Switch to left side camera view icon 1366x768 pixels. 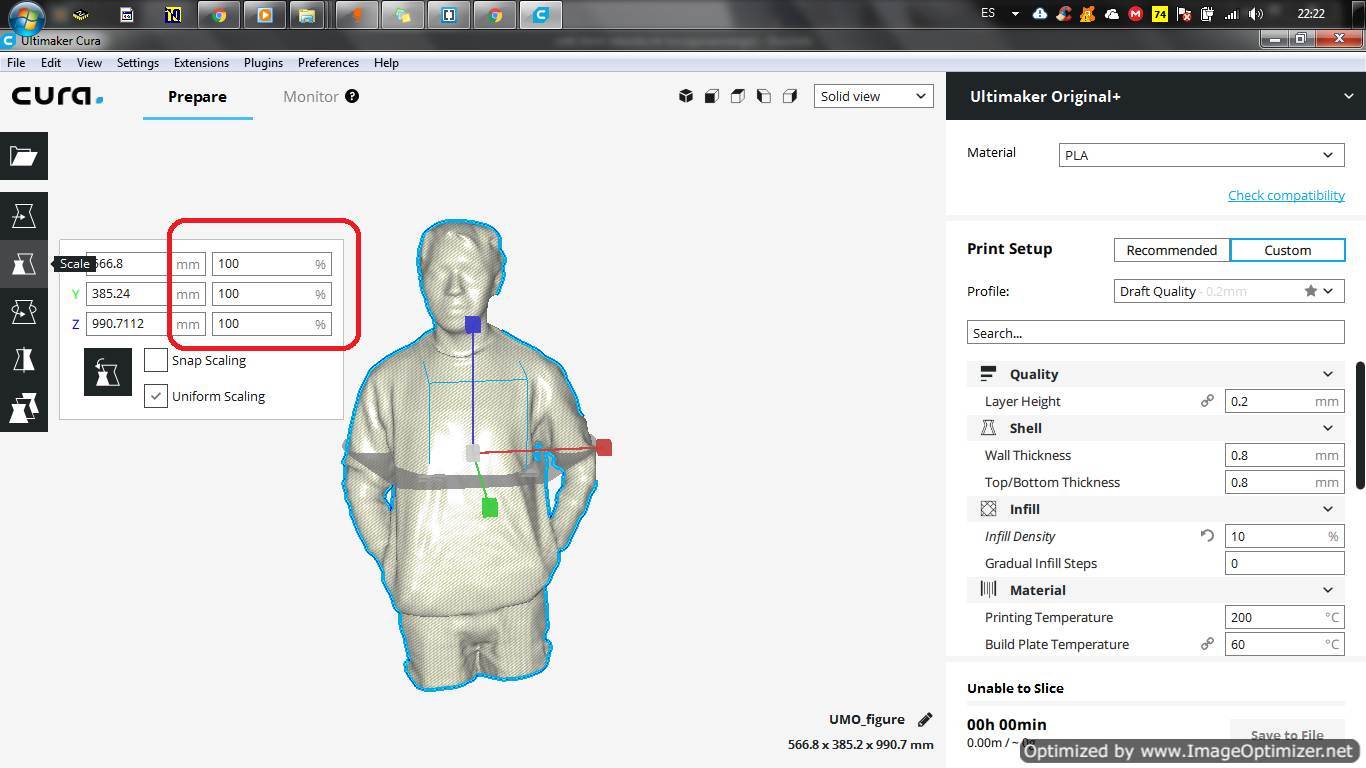764,96
